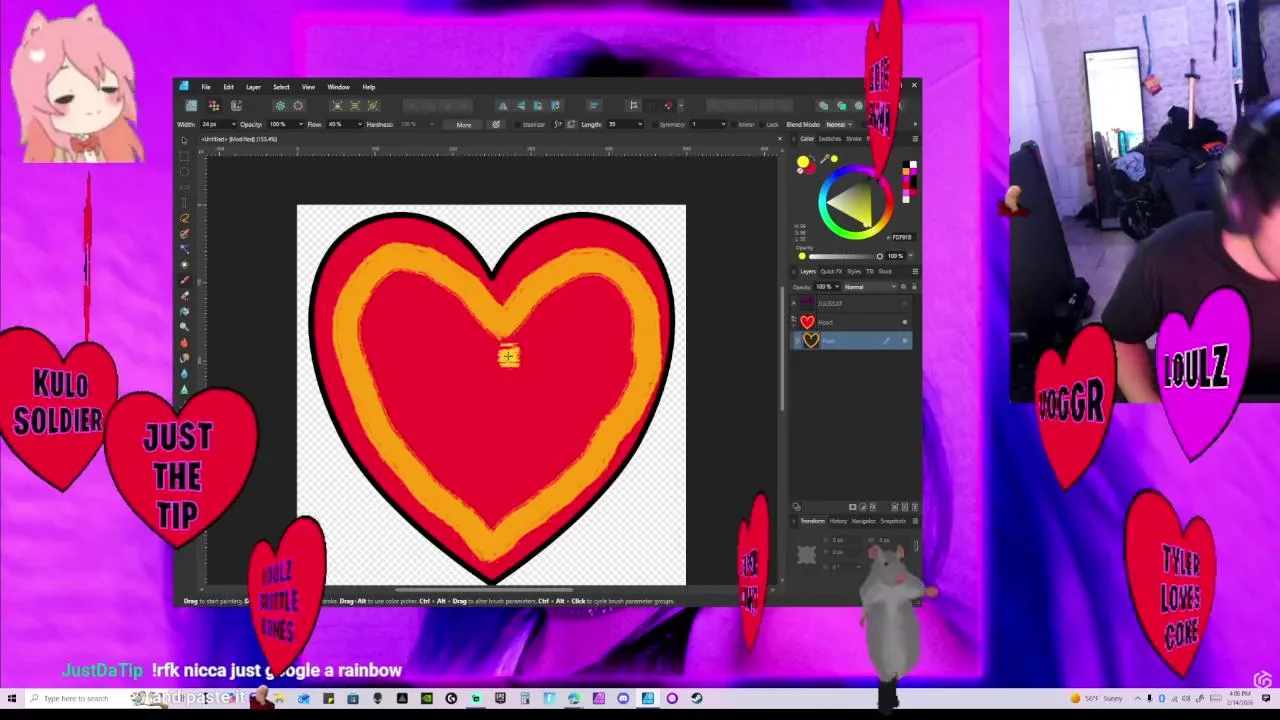Switch to the Navigator tab
Screen dimensions: 1280x720
click(864, 521)
